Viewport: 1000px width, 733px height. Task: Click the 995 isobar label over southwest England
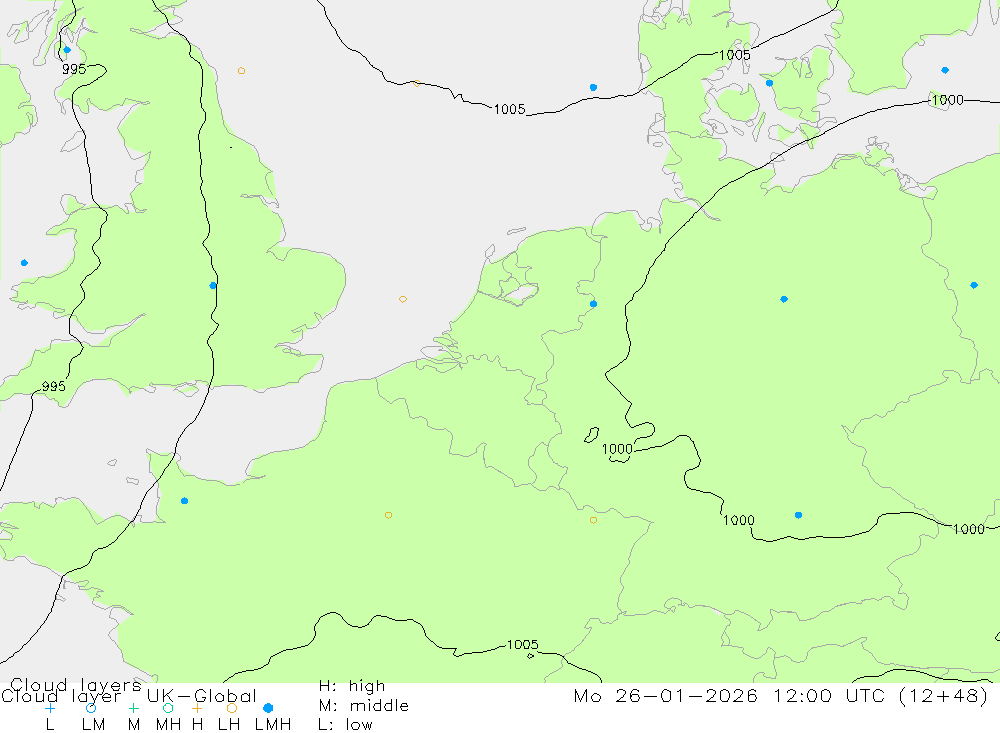click(x=53, y=386)
